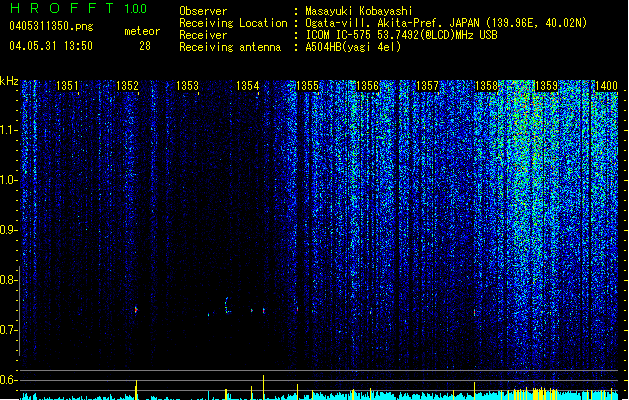
Task: Click the kHz axis unit label
Action: [9, 81]
